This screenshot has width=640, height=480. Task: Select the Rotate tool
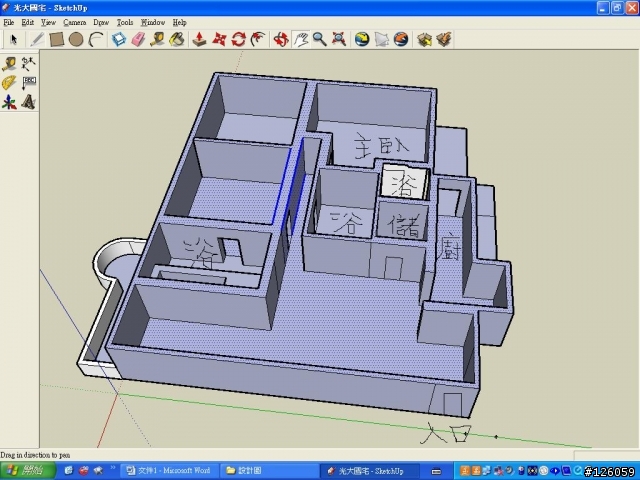(x=238, y=40)
